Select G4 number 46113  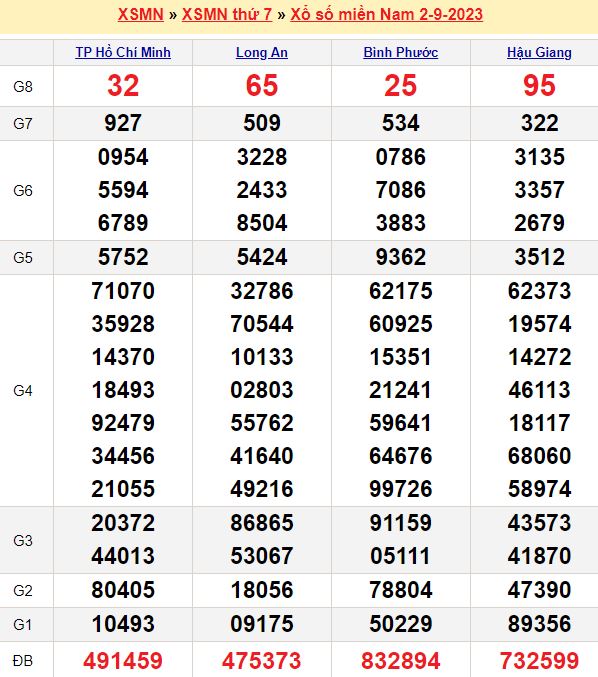click(539, 390)
